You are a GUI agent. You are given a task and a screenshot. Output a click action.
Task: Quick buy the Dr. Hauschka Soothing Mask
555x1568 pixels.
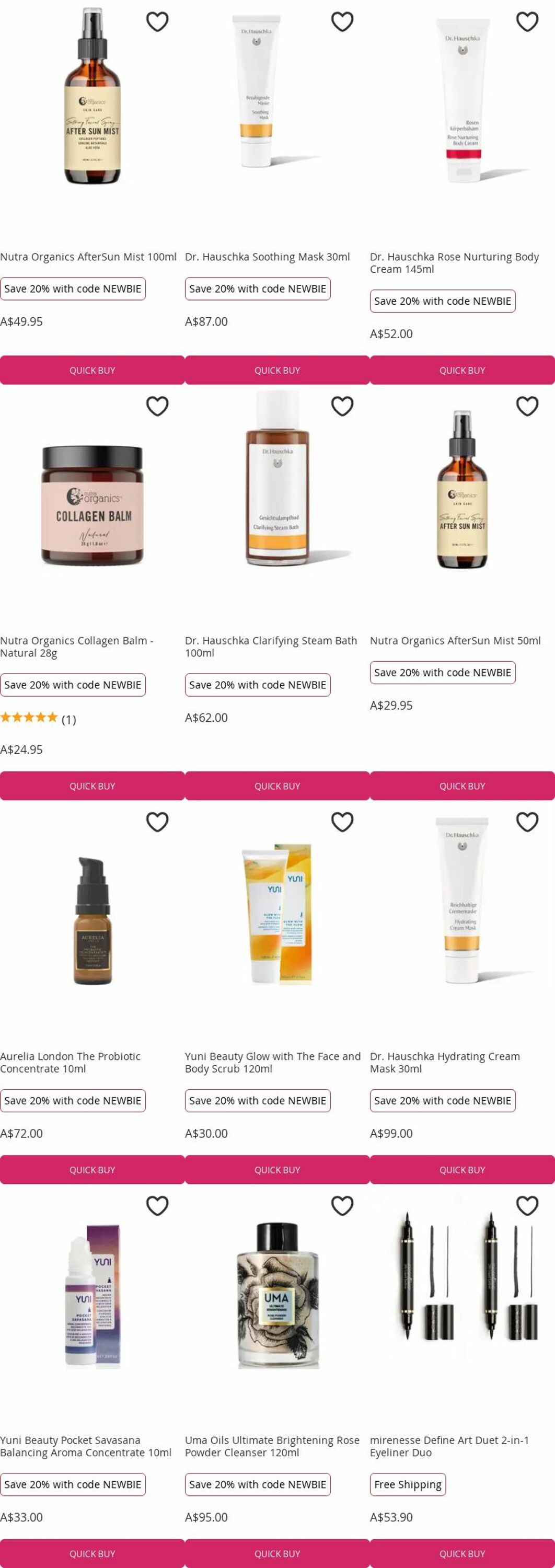coord(277,370)
